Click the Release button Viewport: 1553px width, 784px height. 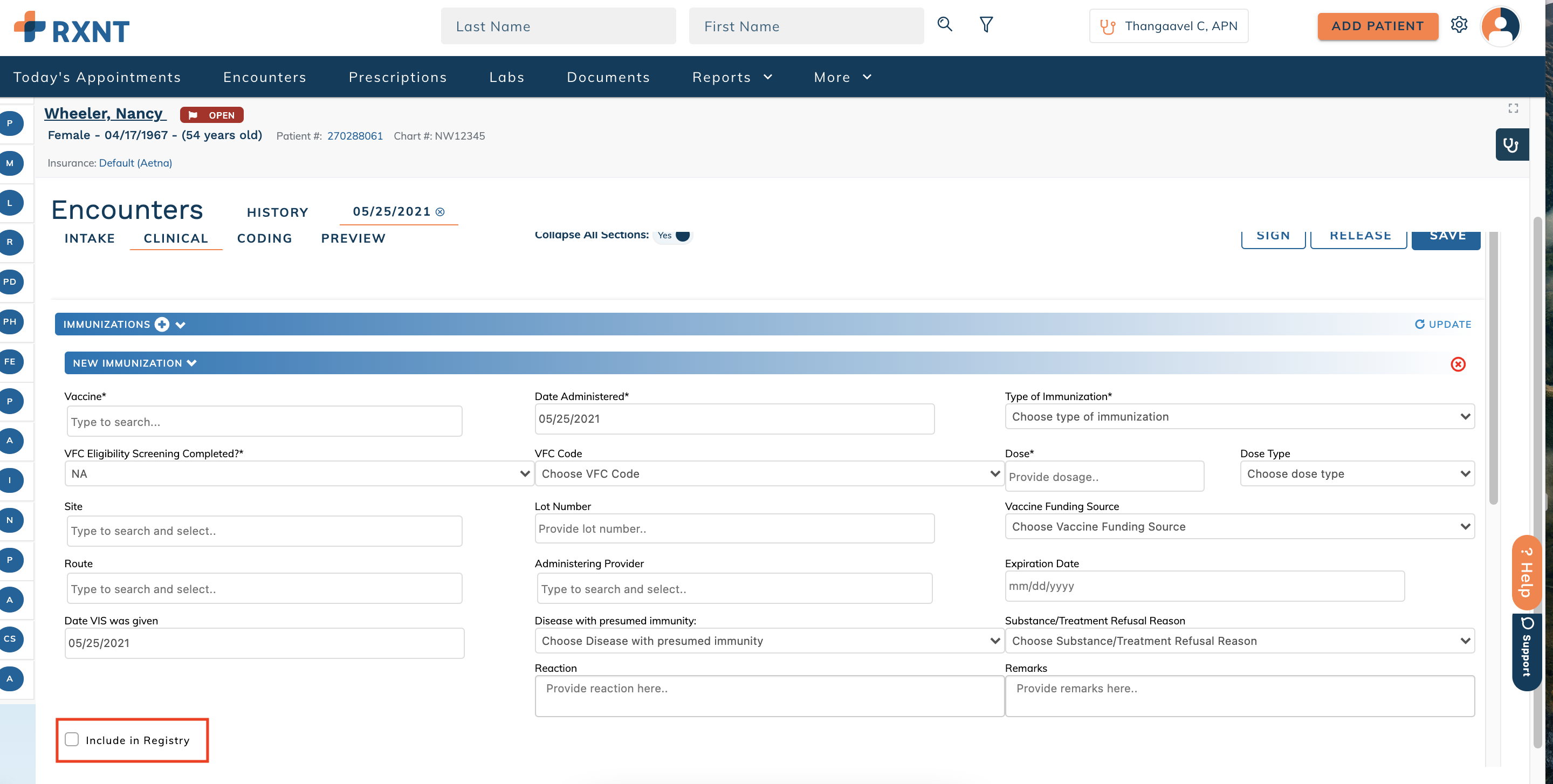pyautogui.click(x=1360, y=238)
